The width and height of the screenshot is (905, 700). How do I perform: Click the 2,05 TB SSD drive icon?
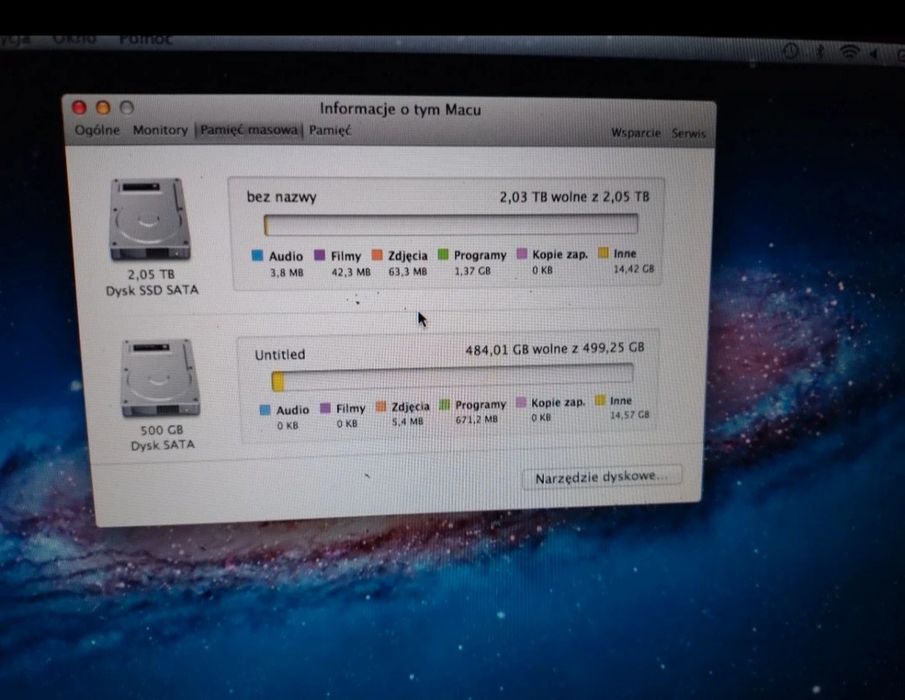click(x=149, y=219)
